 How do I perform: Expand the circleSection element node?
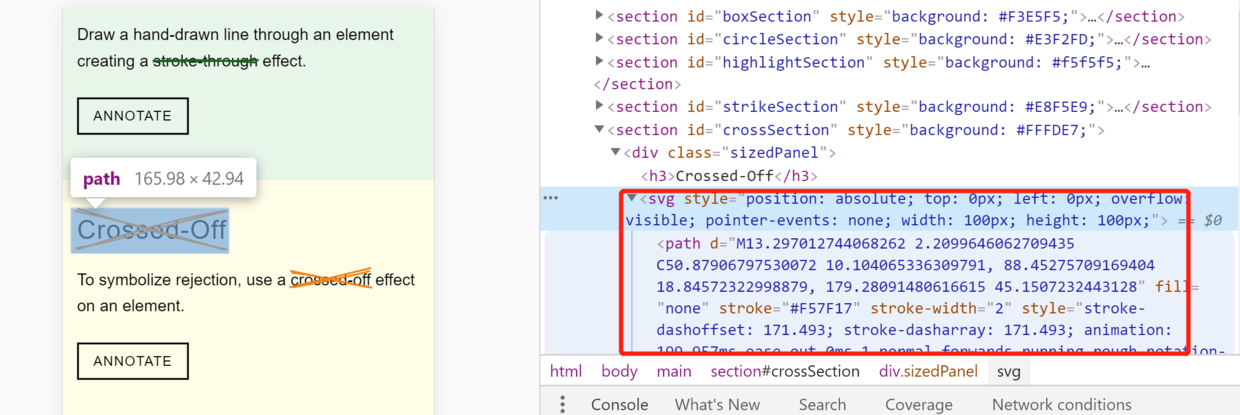[600, 39]
